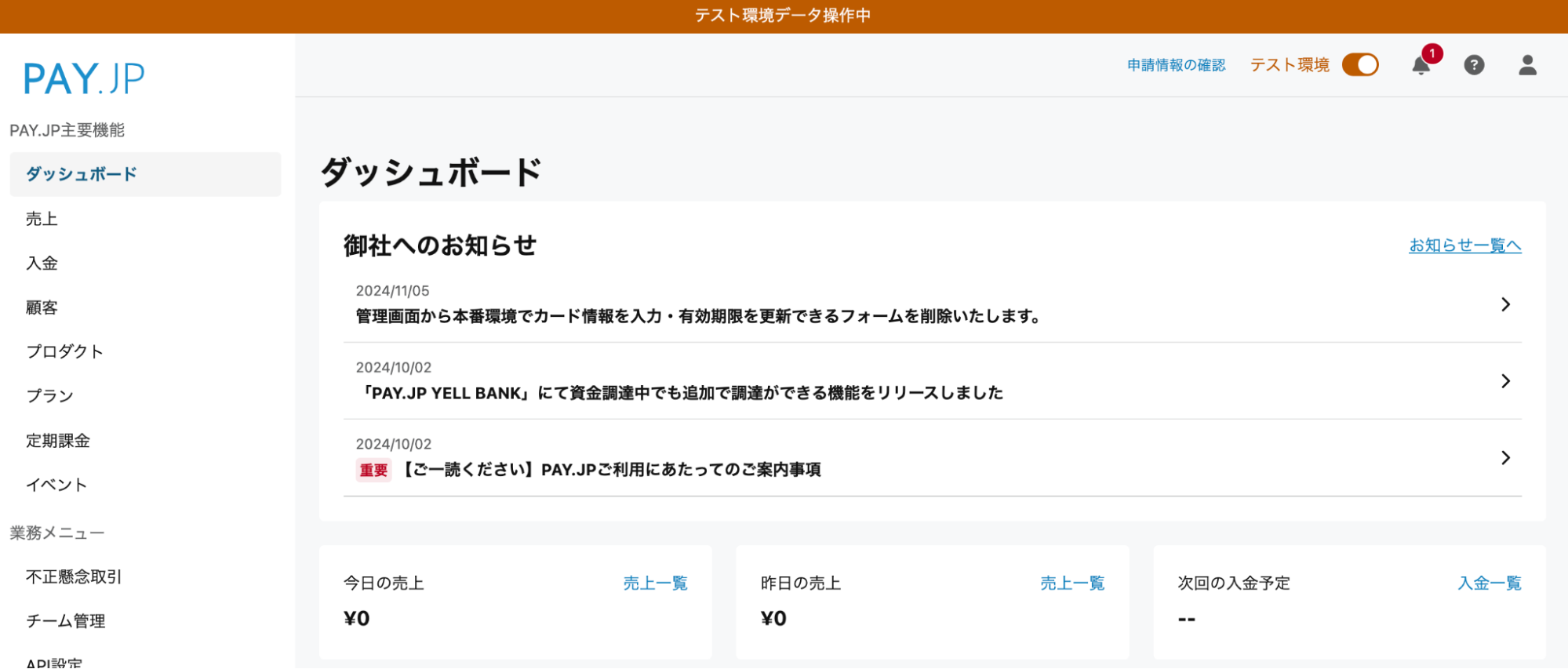The image size is (1568, 669).
Task: Click the ¥0 value under 昨日の売上
Action: coord(774,619)
